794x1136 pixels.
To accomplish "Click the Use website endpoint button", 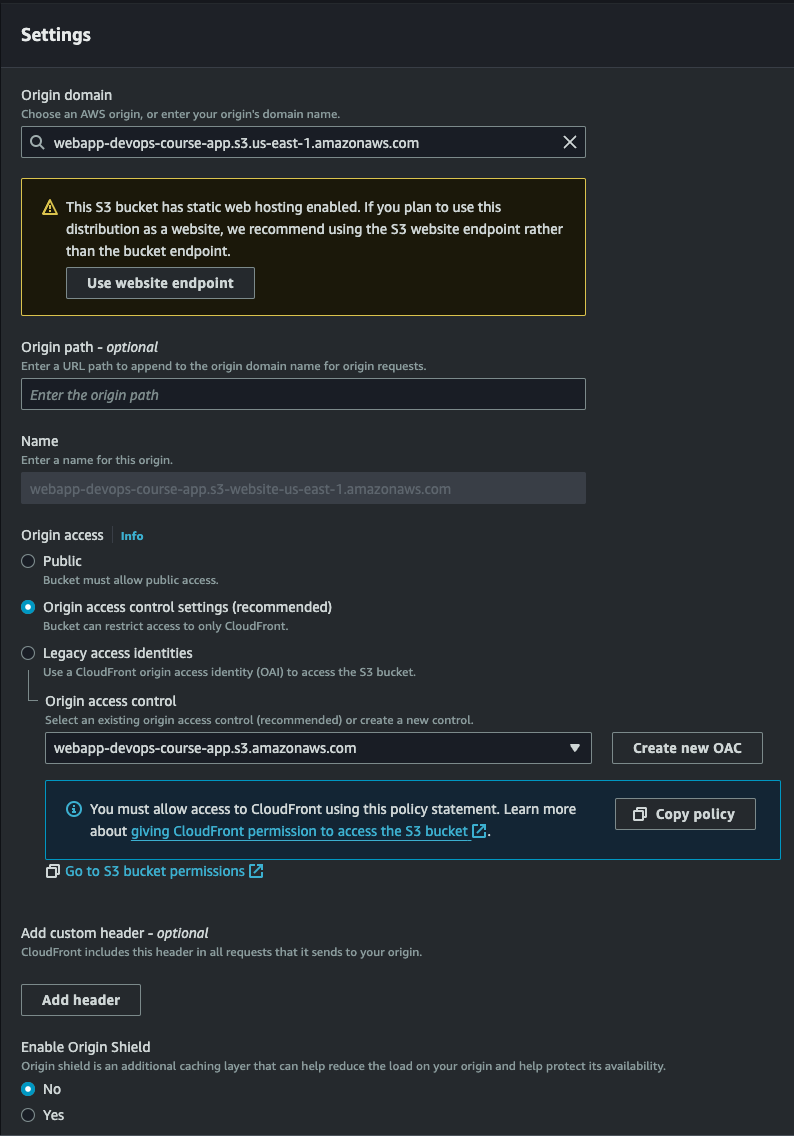I will pos(160,283).
